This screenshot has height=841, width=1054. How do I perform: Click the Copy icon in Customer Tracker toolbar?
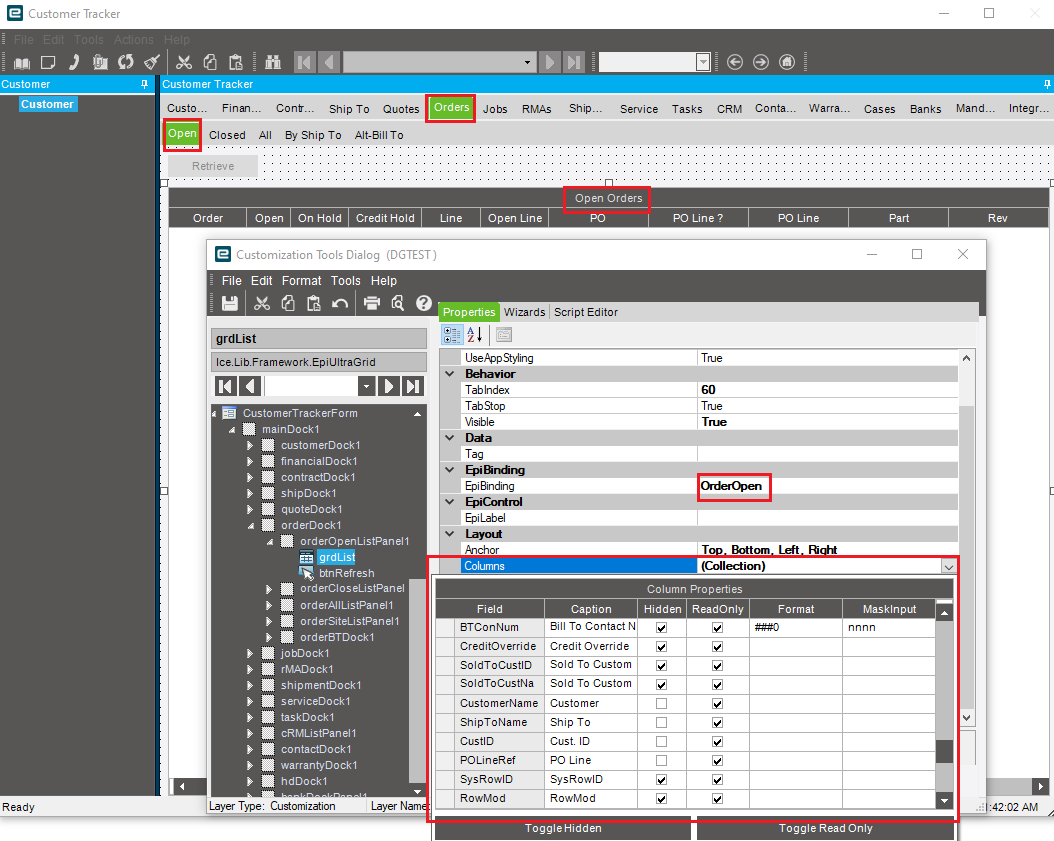[x=210, y=63]
